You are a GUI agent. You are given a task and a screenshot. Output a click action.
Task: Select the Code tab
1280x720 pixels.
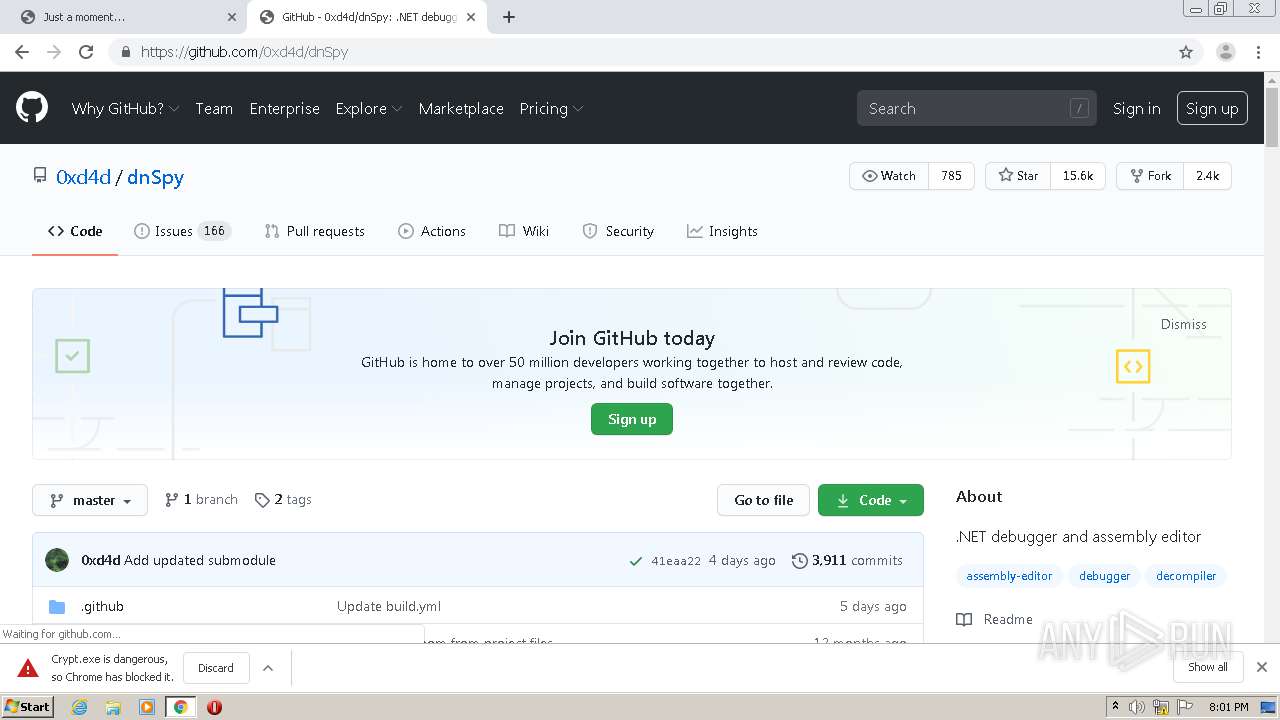coord(75,231)
